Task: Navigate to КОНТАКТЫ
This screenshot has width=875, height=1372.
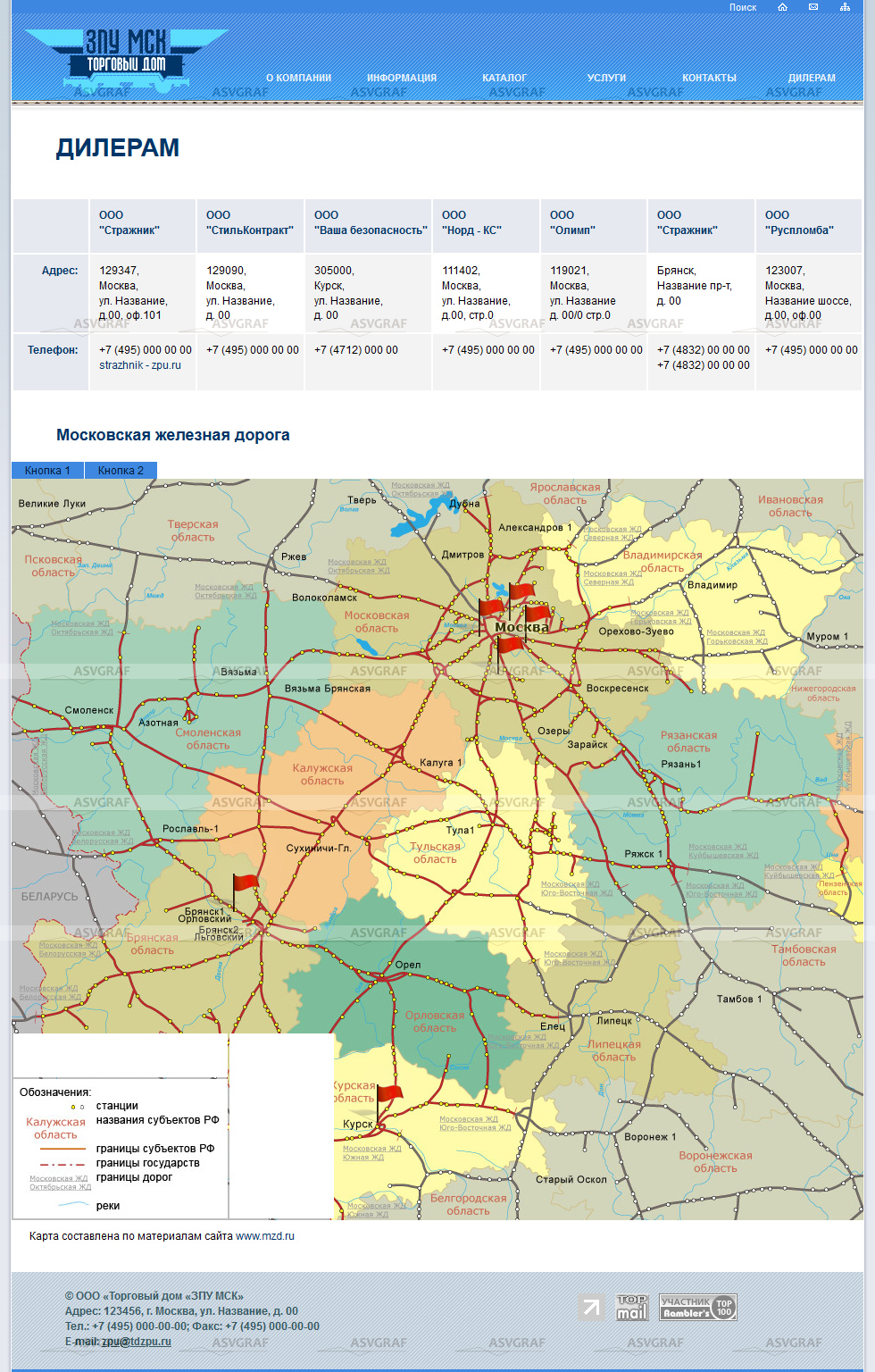Action: (709, 78)
